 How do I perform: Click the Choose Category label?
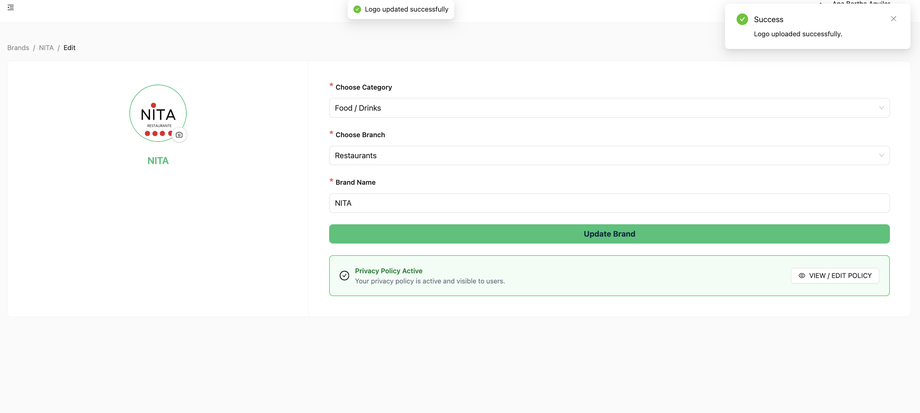(x=364, y=87)
